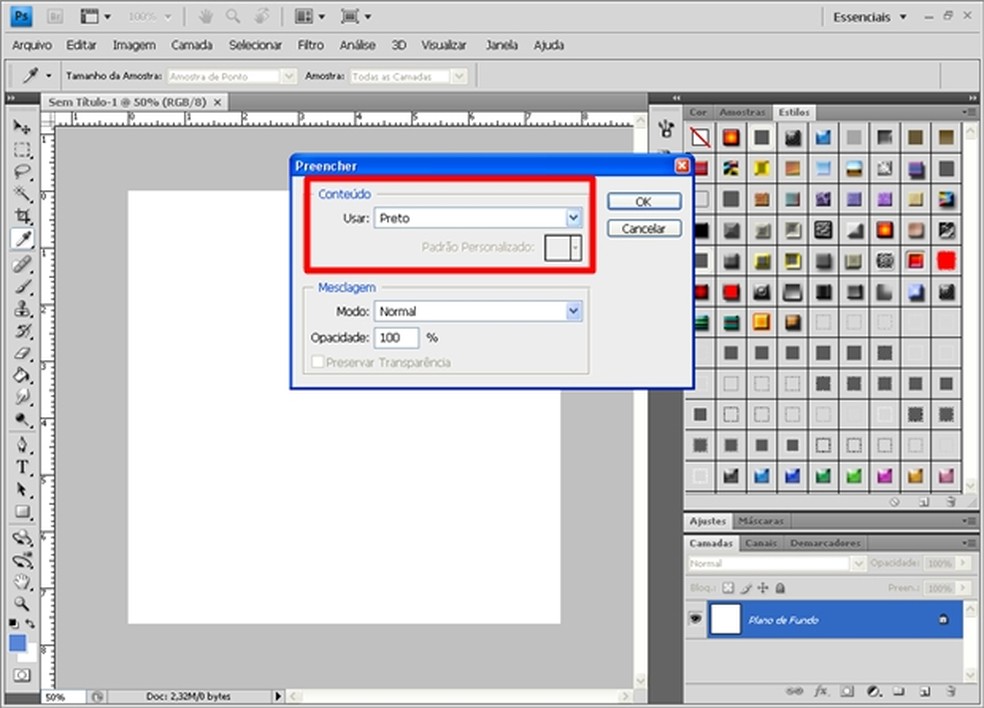Image resolution: width=984 pixels, height=708 pixels.
Task: Select the Move tool in toolbox
Action: (x=22, y=128)
